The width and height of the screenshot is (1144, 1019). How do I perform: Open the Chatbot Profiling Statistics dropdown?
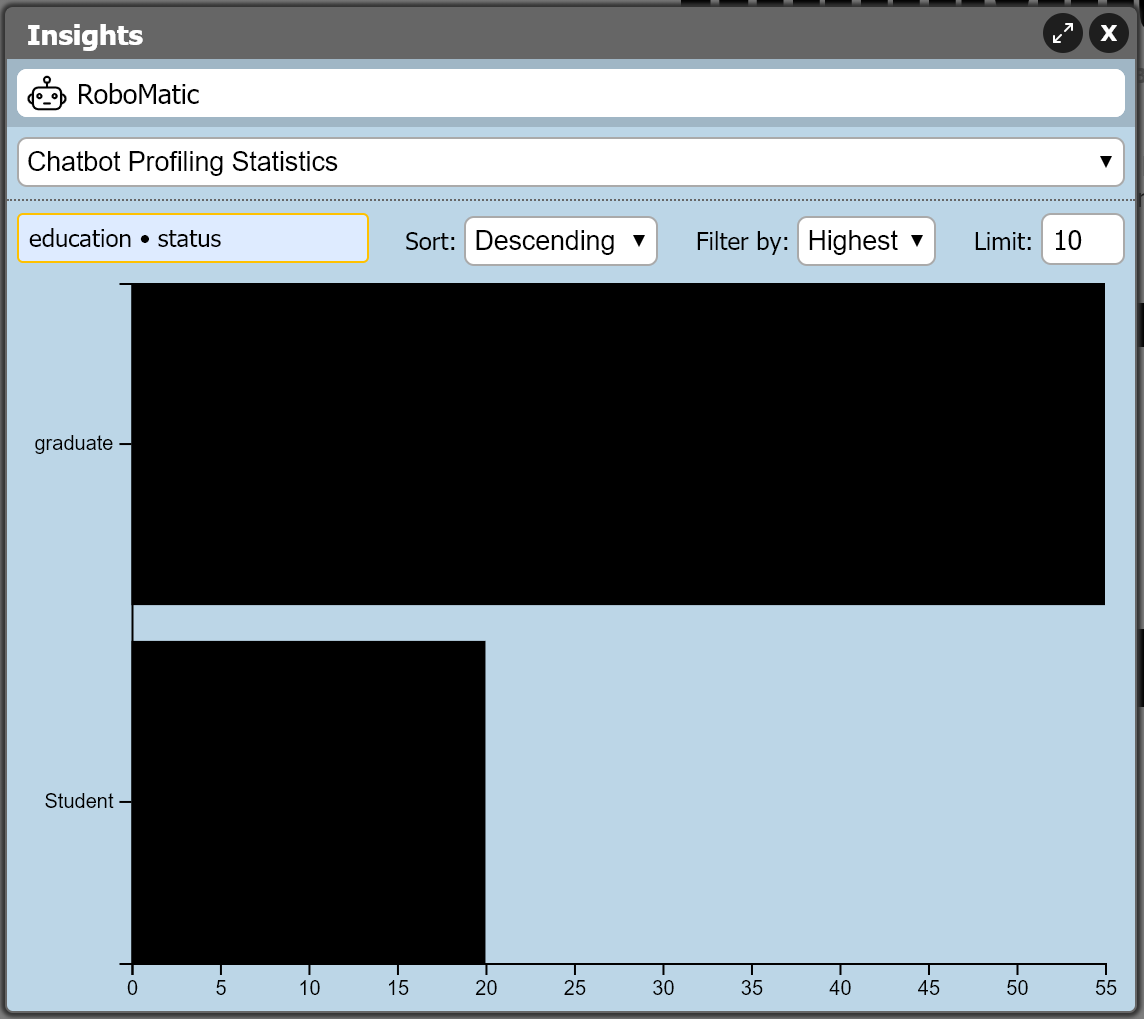click(x=571, y=162)
